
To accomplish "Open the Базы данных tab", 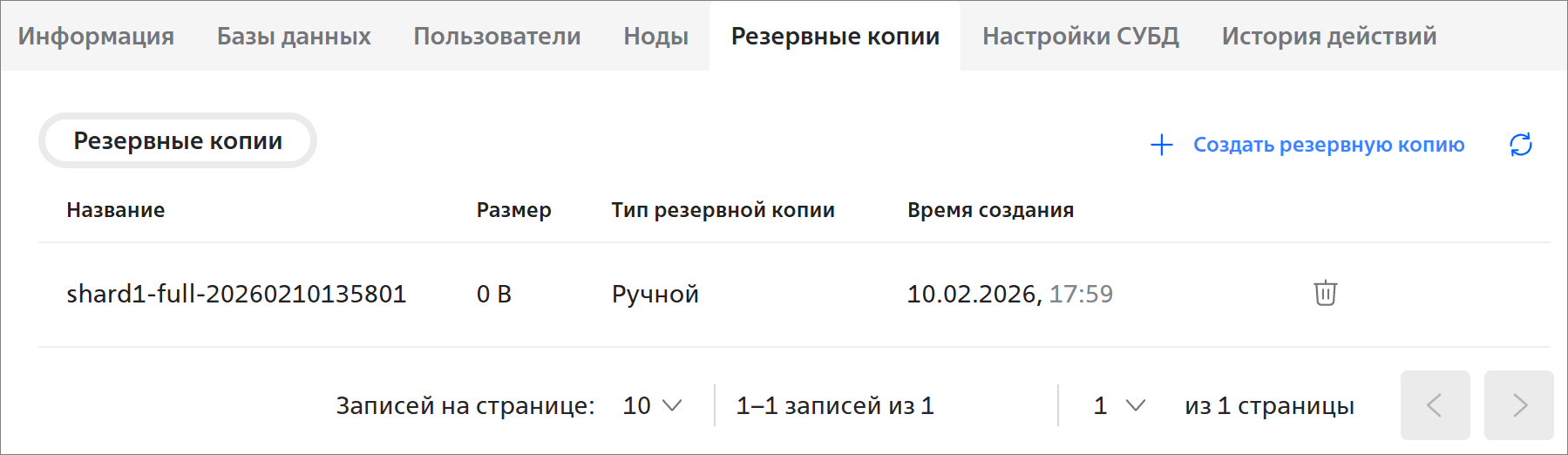I will click(x=294, y=36).
